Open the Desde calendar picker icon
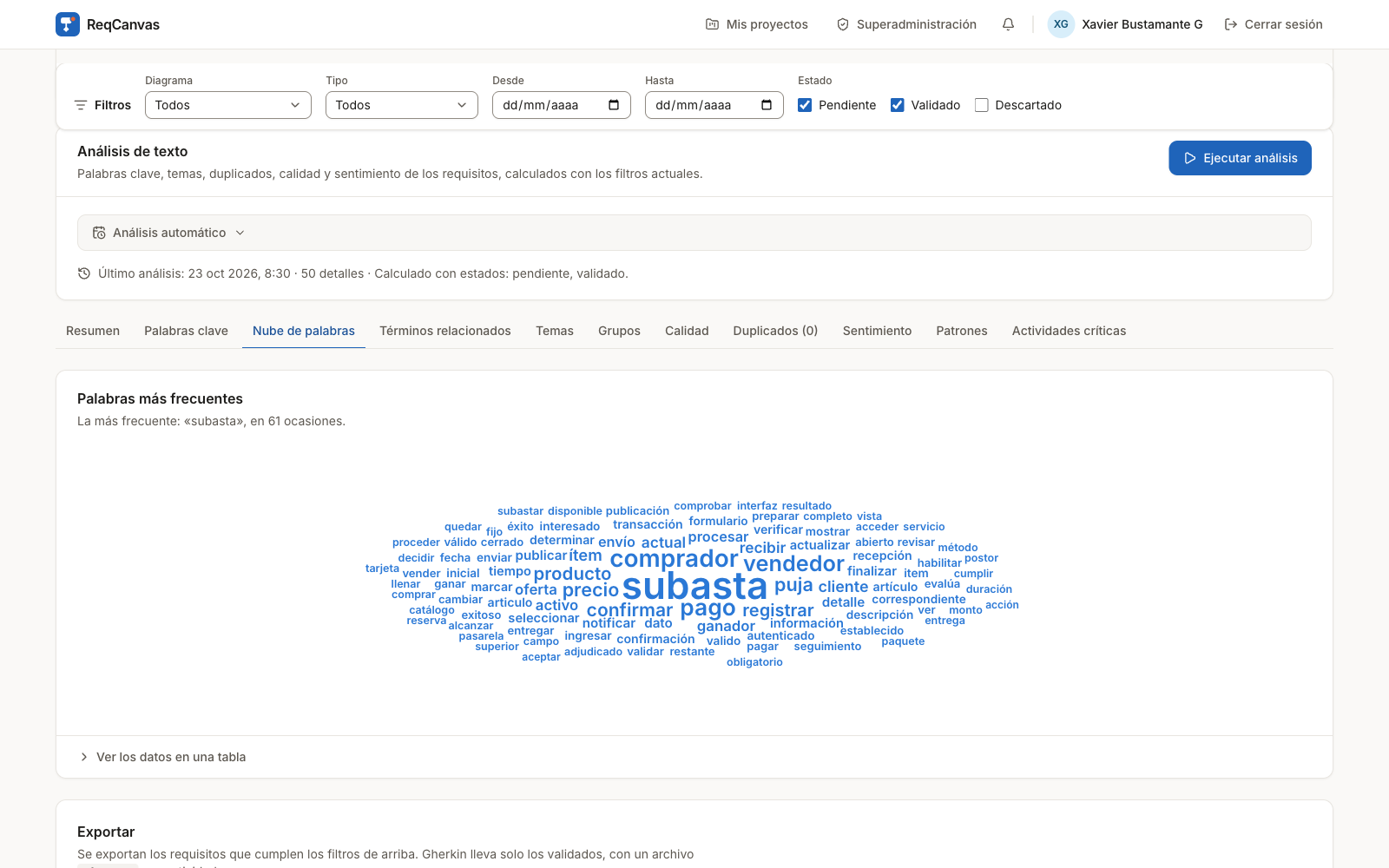1389x868 pixels. pos(614,105)
